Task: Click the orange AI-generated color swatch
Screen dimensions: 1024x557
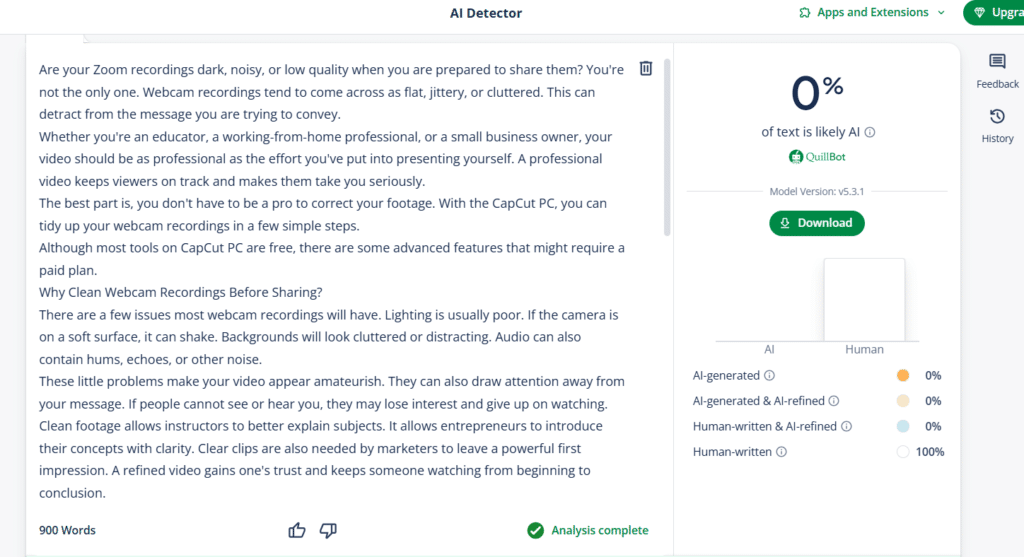Action: [903, 375]
